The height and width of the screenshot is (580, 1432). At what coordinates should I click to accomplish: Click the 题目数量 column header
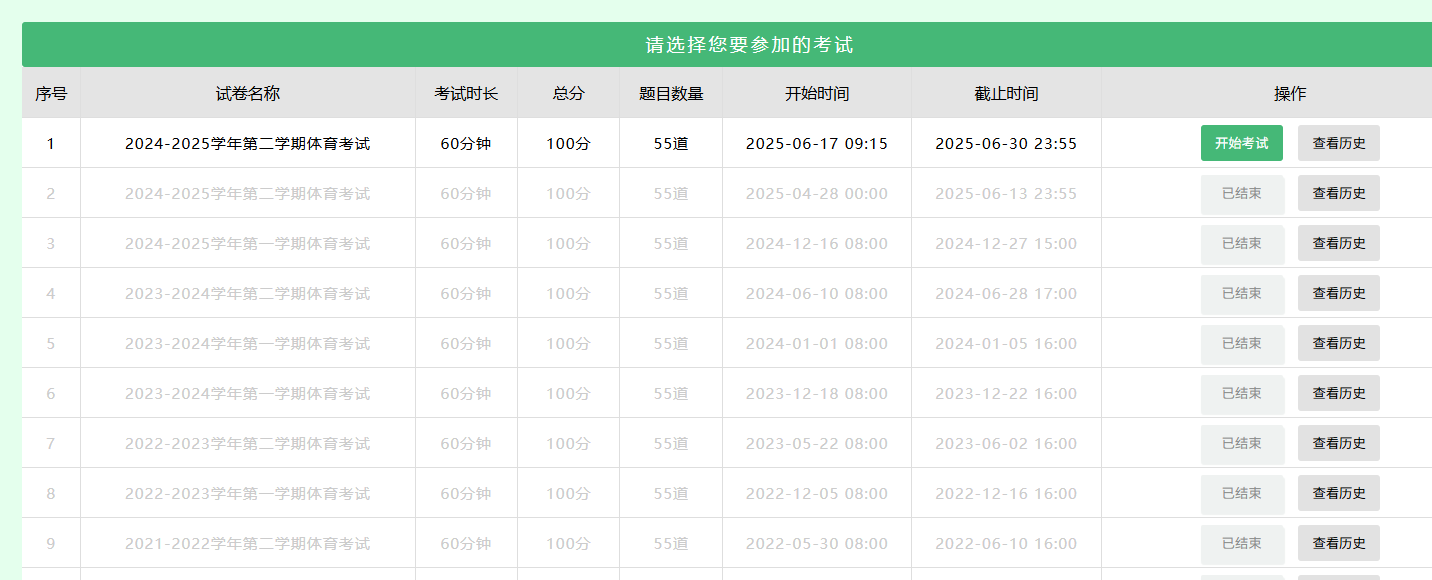671,93
